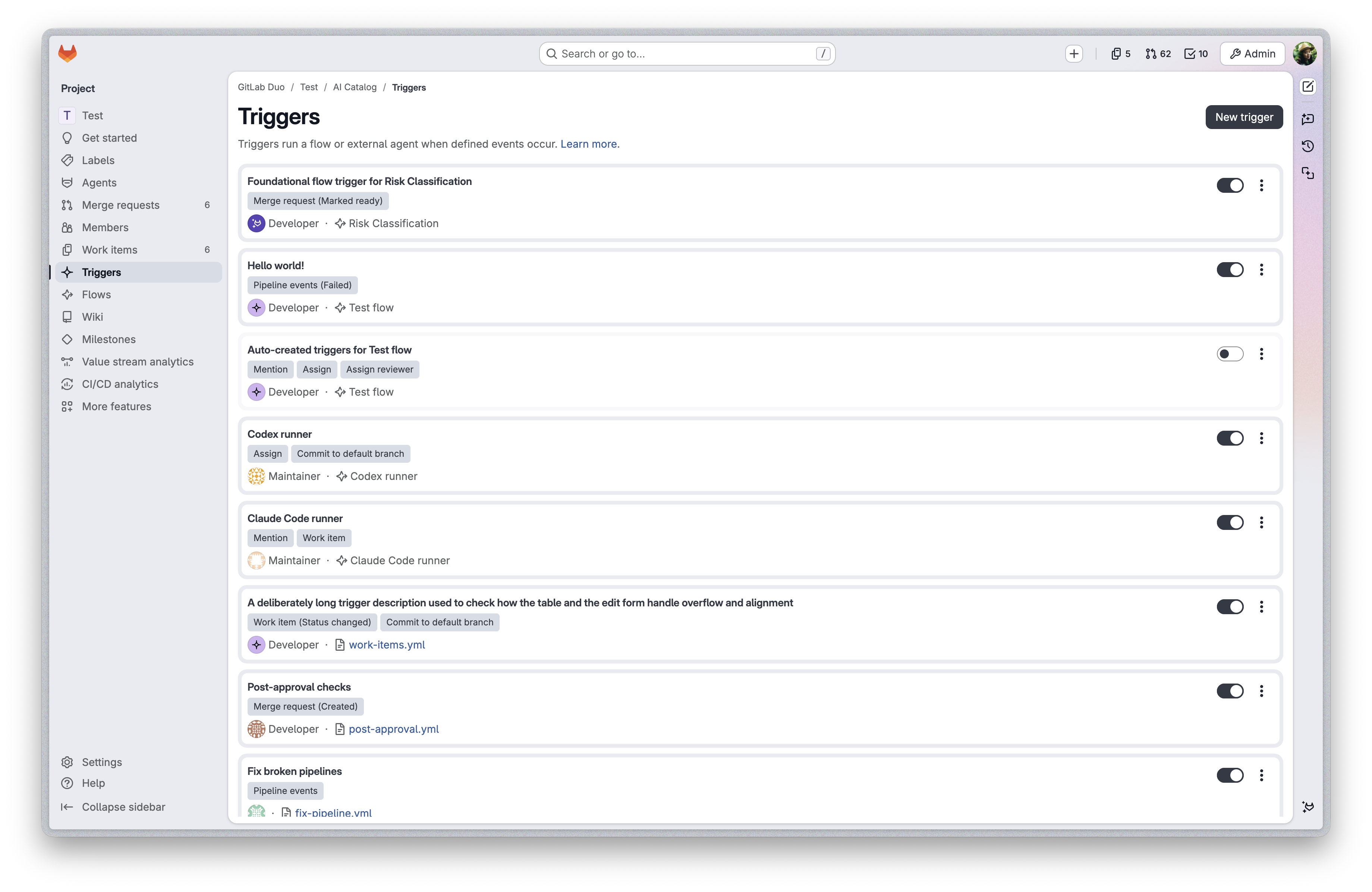Viewport: 1372px width, 892px height.
Task: Click the New trigger button
Action: point(1243,117)
